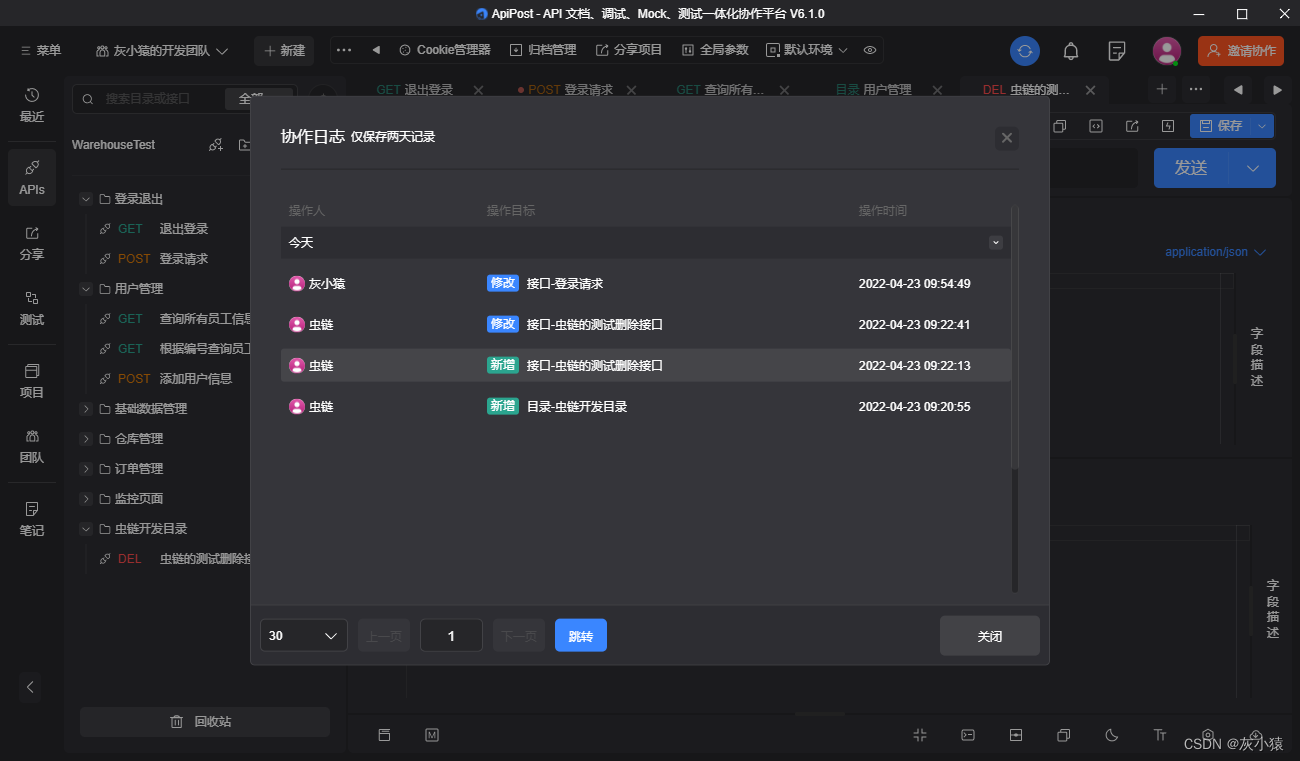
Task: Open the tab bar more options ellipsis
Action: (1195, 89)
